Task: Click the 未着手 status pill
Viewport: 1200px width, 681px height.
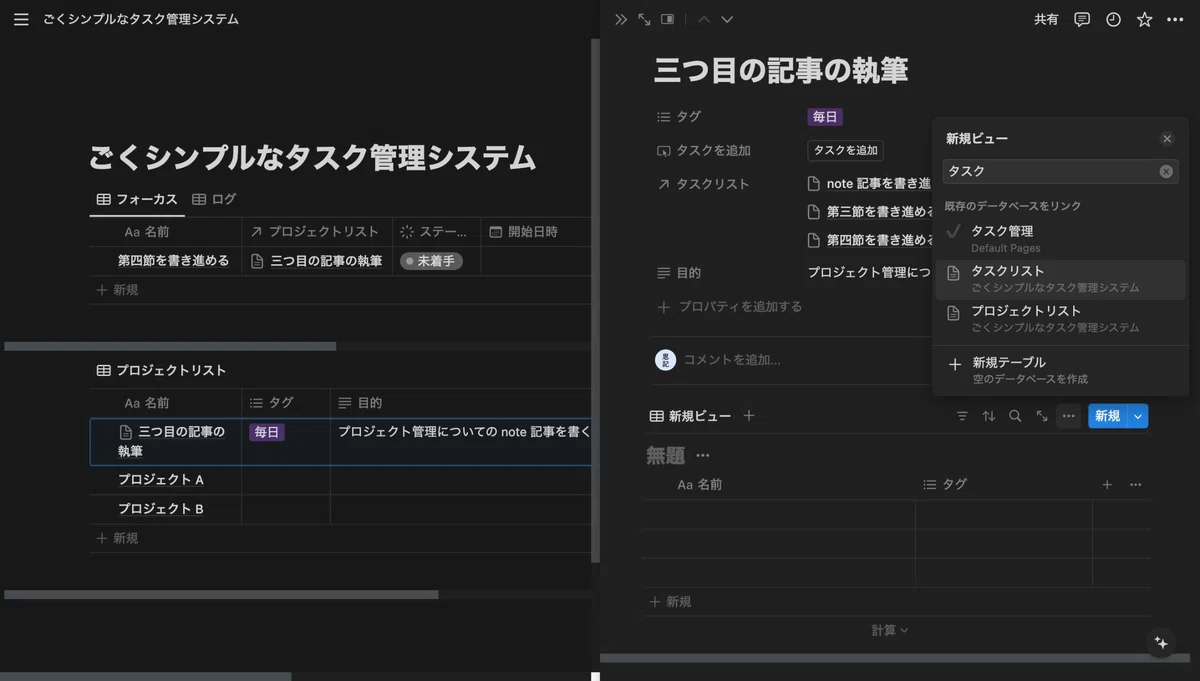Action: pos(432,261)
